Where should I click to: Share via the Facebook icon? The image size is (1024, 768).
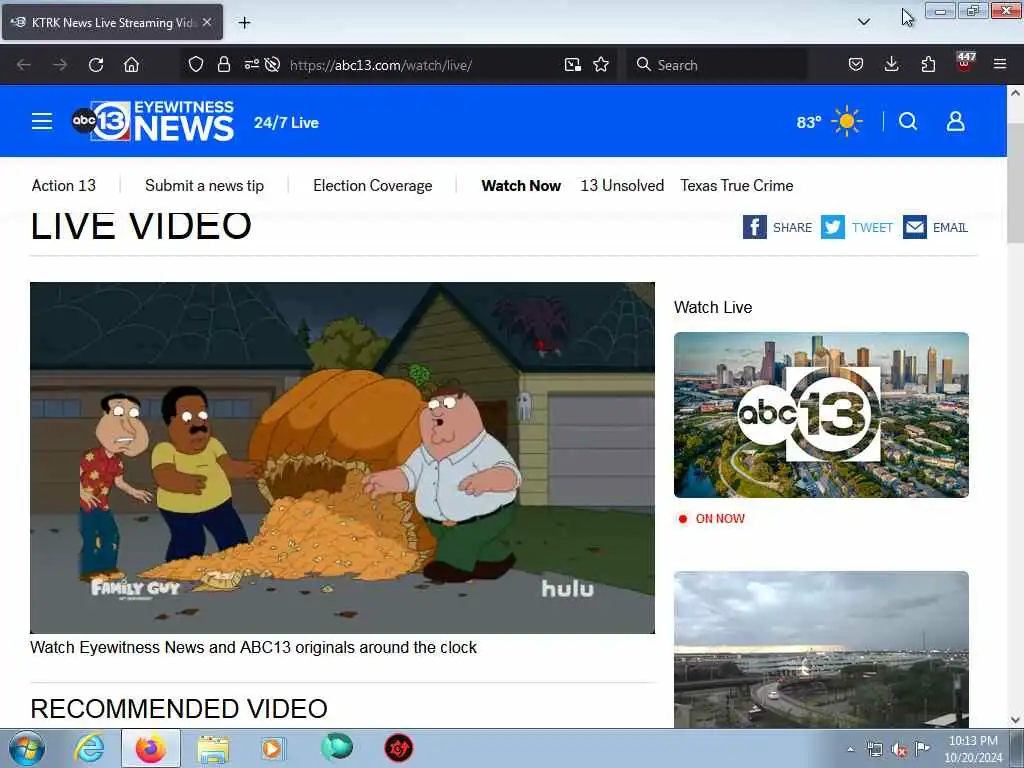point(754,227)
